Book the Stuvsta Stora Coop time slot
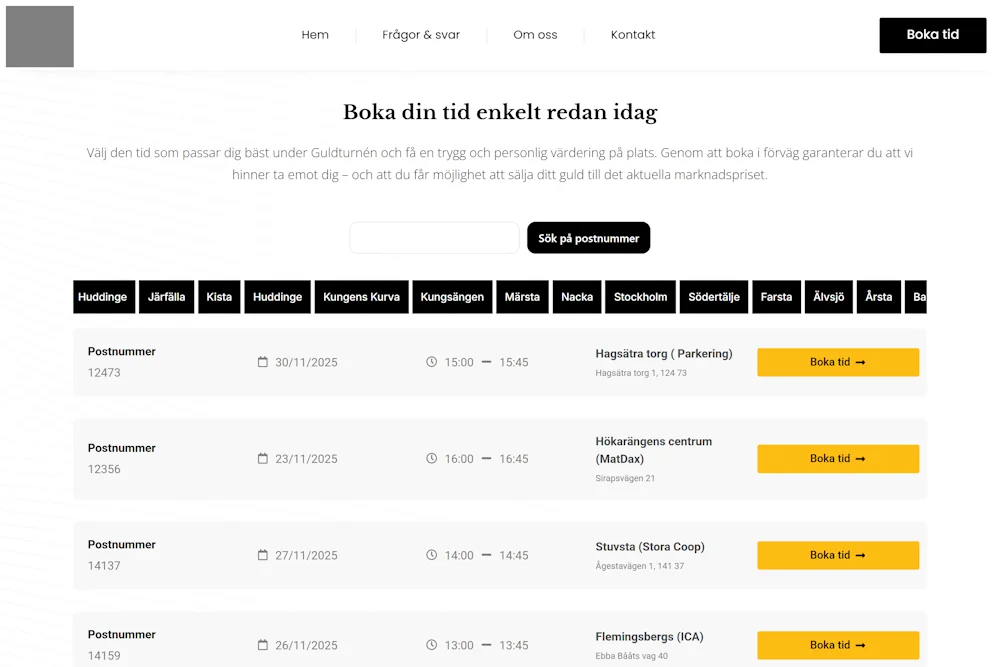The width and height of the screenshot is (1000, 667). click(838, 555)
